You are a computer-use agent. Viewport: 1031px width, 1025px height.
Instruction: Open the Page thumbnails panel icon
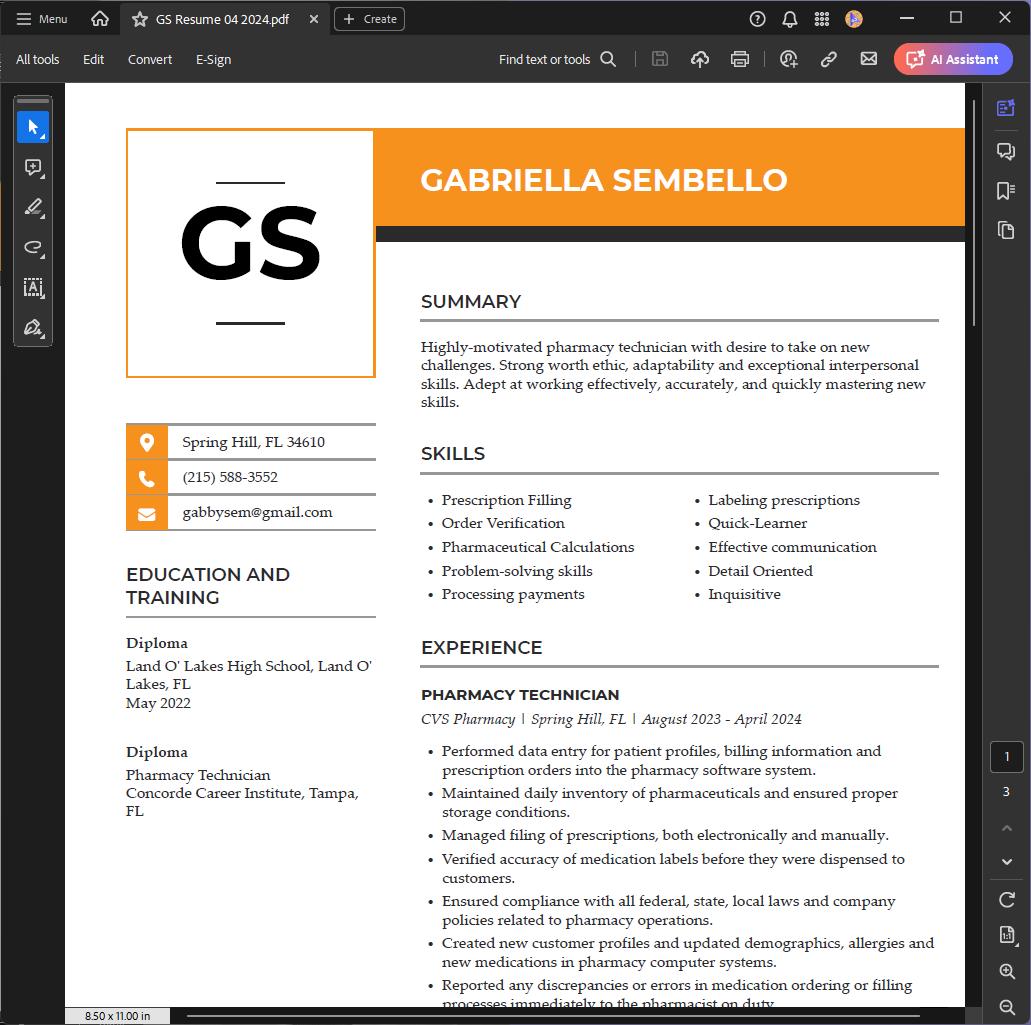pos(1005,230)
